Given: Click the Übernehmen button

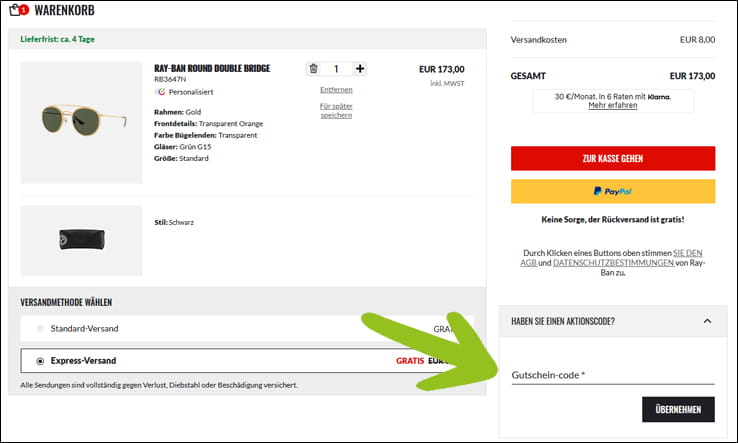Looking at the screenshot, I should click(x=678, y=409).
